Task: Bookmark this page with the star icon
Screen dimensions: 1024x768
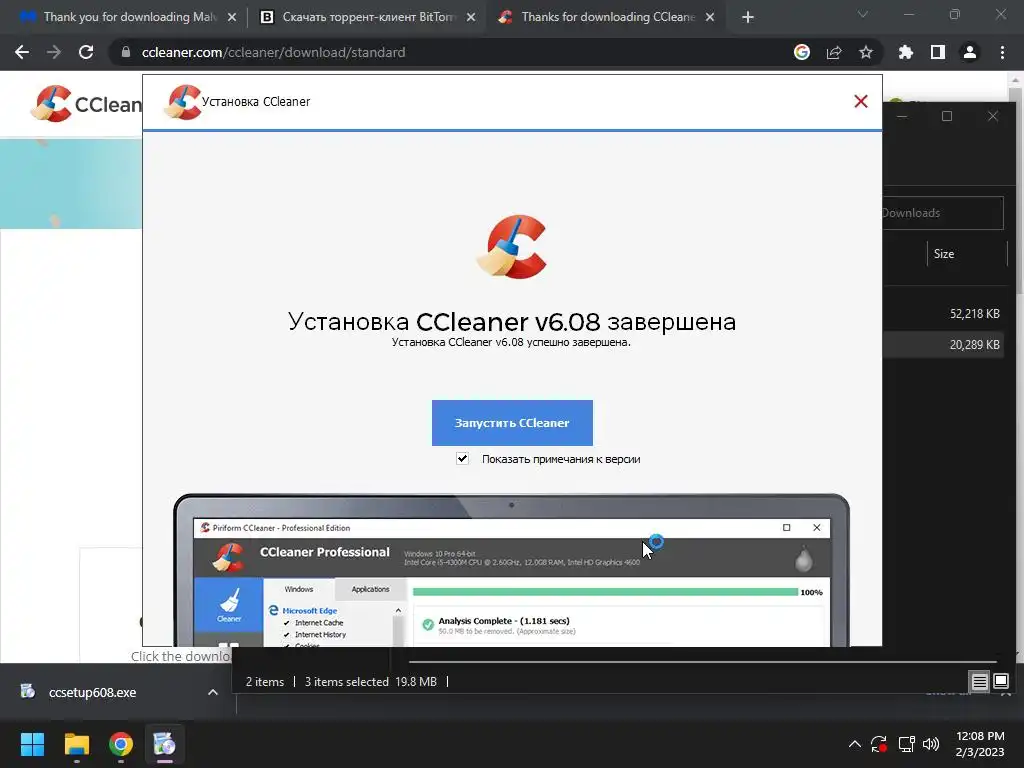Action: click(x=866, y=52)
